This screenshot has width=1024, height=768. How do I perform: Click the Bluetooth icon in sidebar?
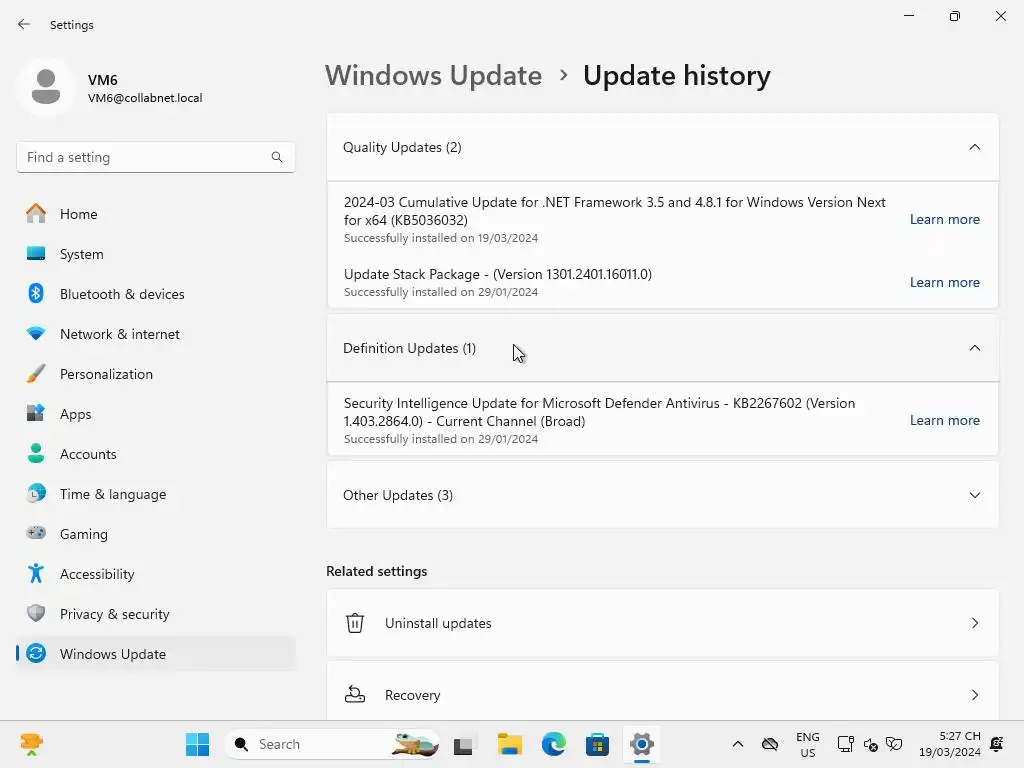click(36, 293)
